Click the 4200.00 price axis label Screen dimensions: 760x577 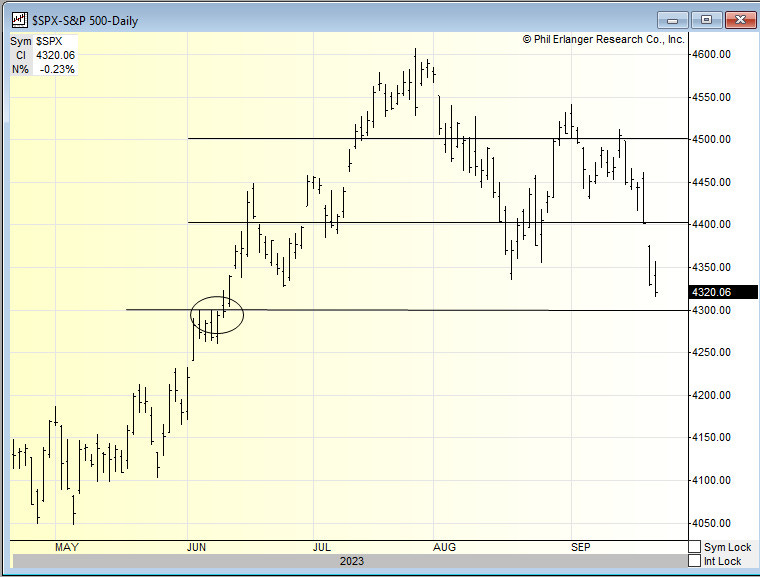tap(712, 395)
